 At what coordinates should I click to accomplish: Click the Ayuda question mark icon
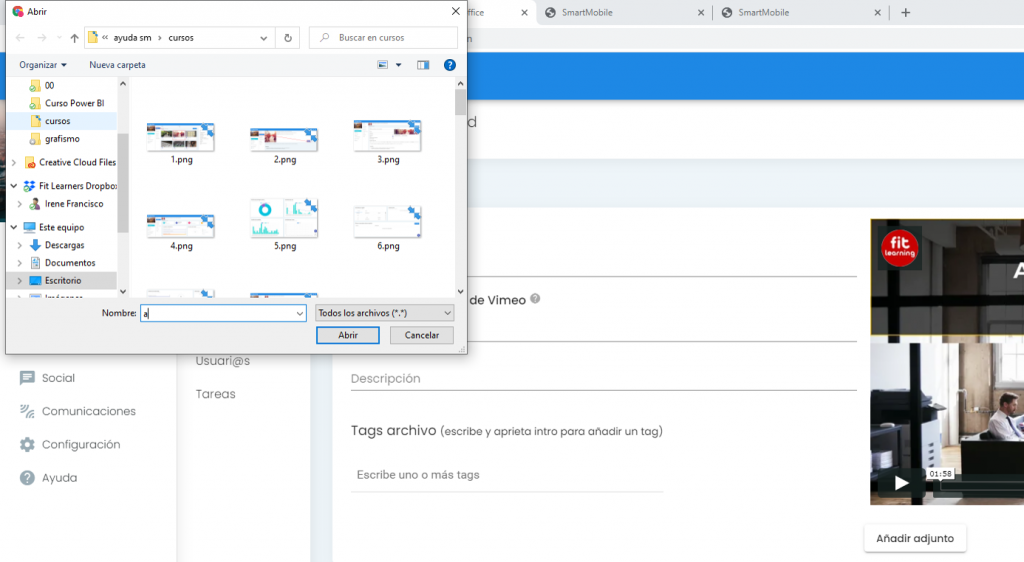28,478
